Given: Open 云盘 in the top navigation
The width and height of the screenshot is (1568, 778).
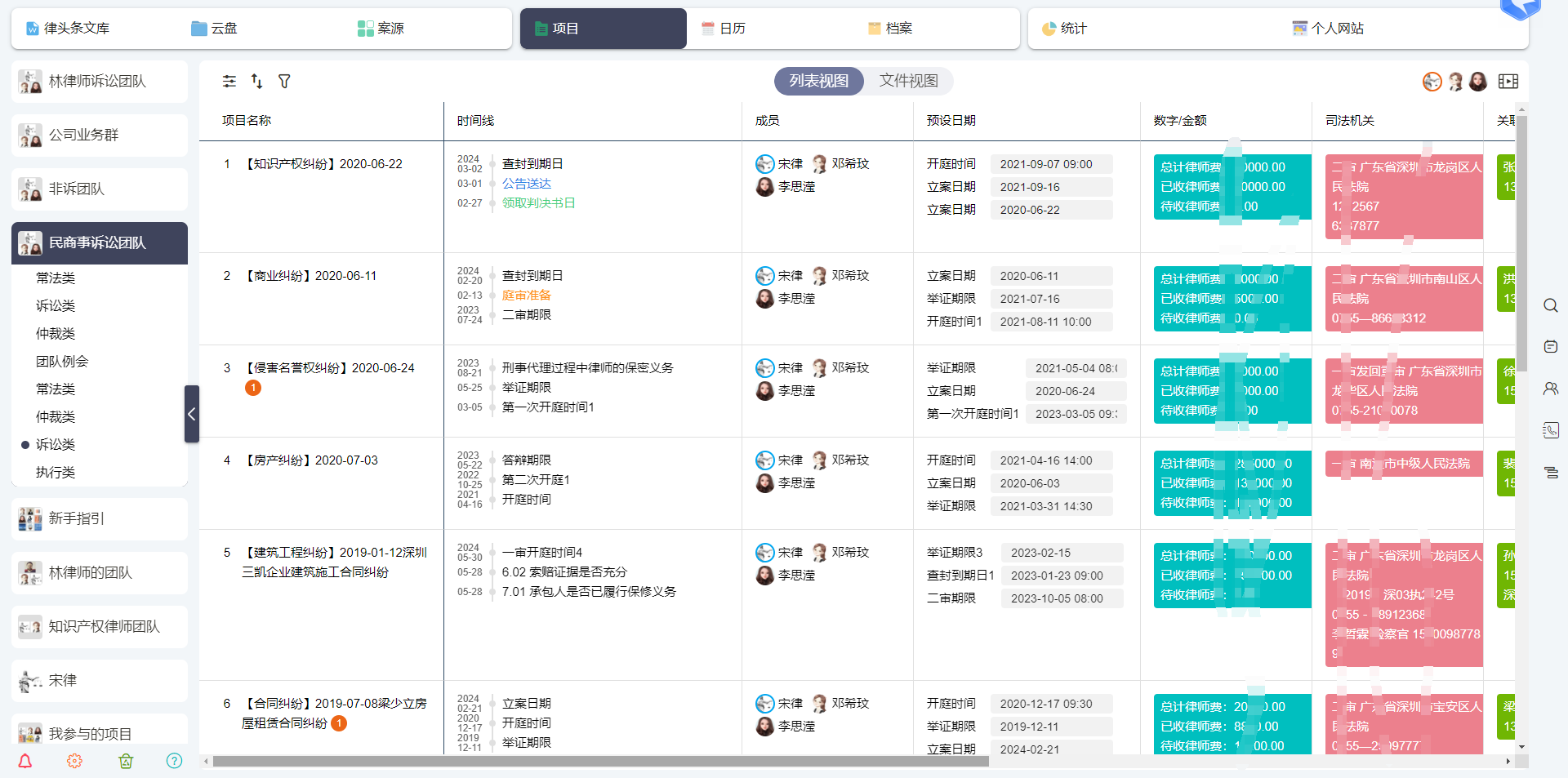Looking at the screenshot, I should [214, 29].
